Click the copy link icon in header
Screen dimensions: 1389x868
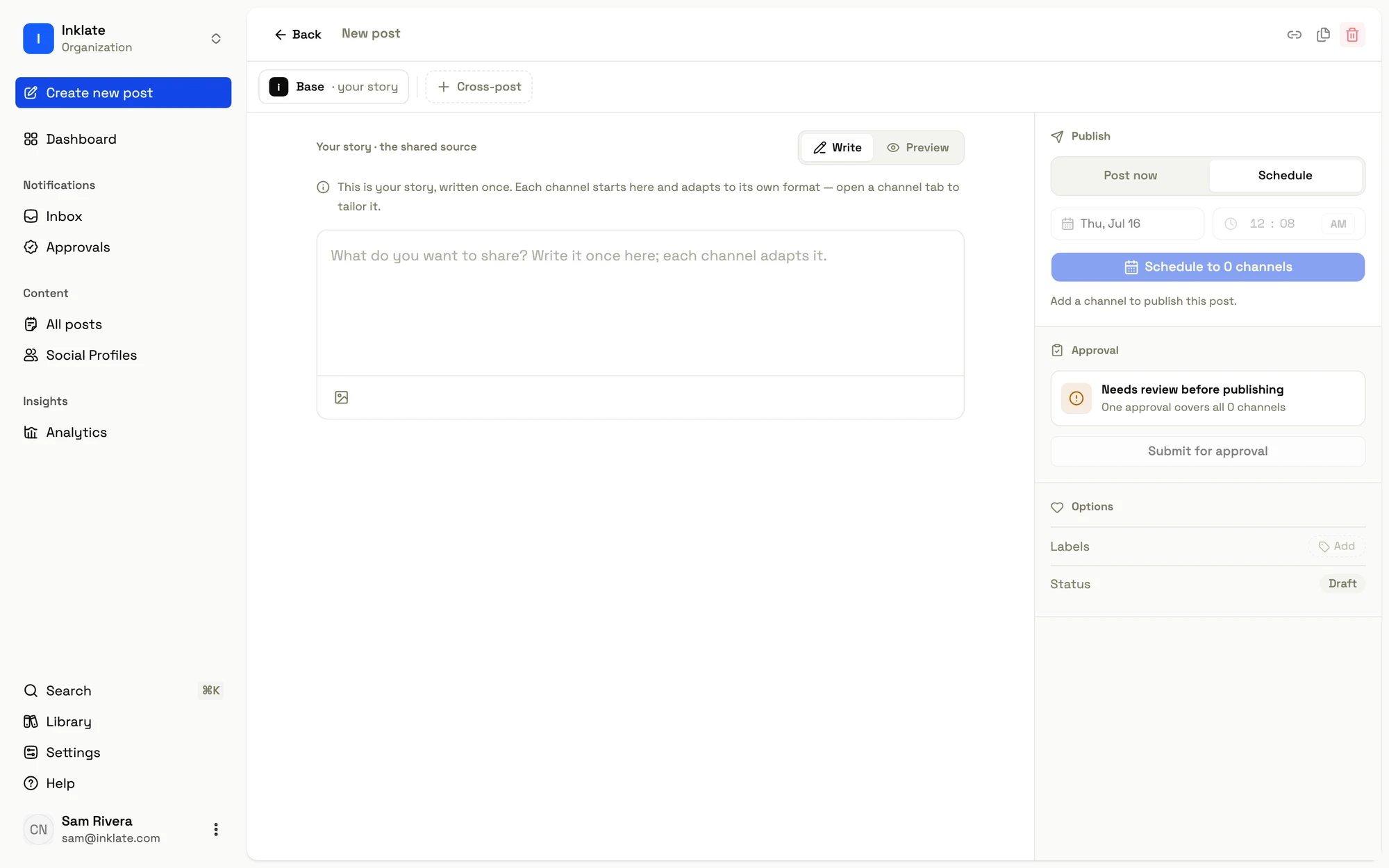1294,35
